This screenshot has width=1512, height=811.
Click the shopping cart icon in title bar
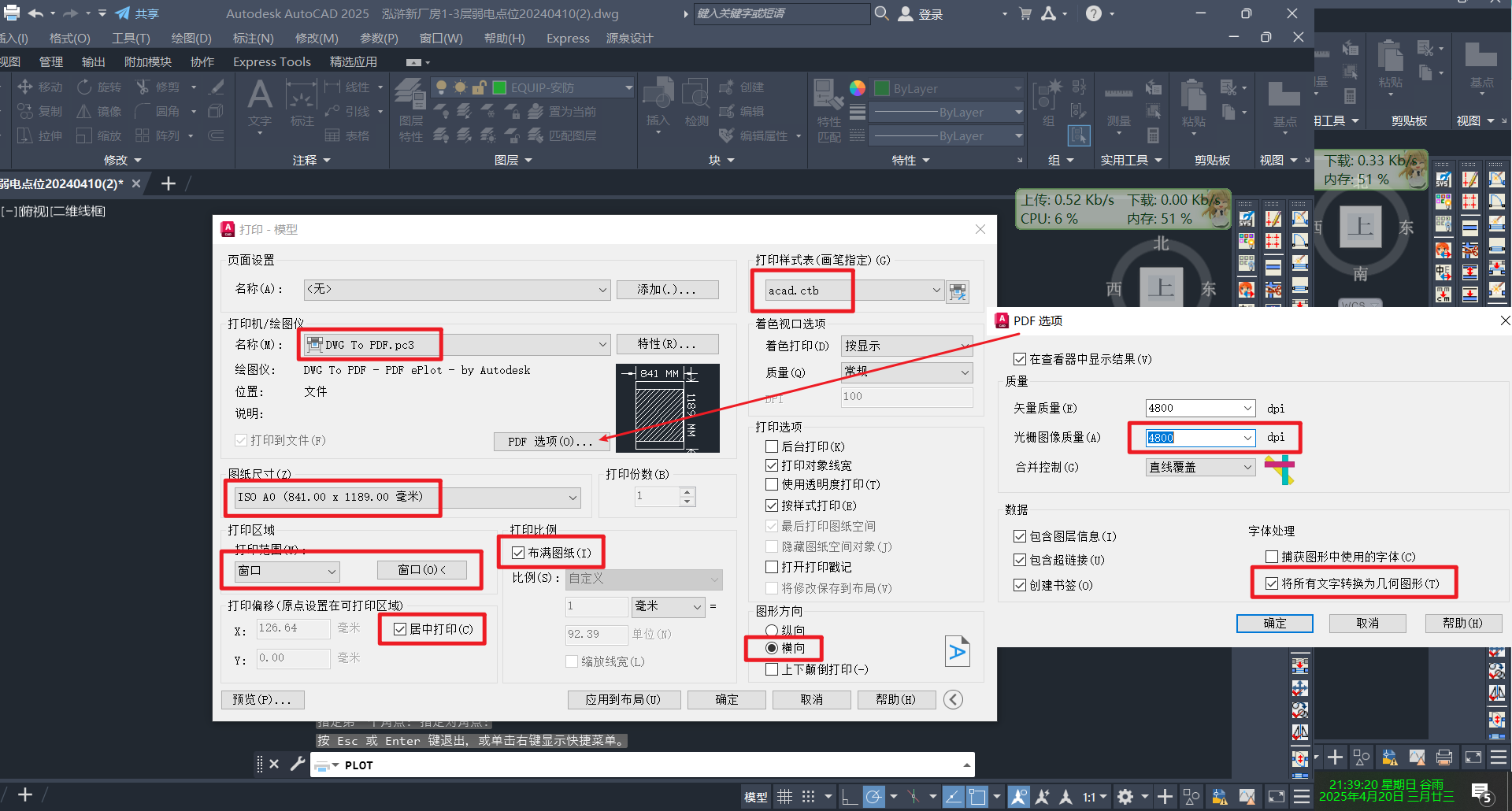coord(1025,13)
